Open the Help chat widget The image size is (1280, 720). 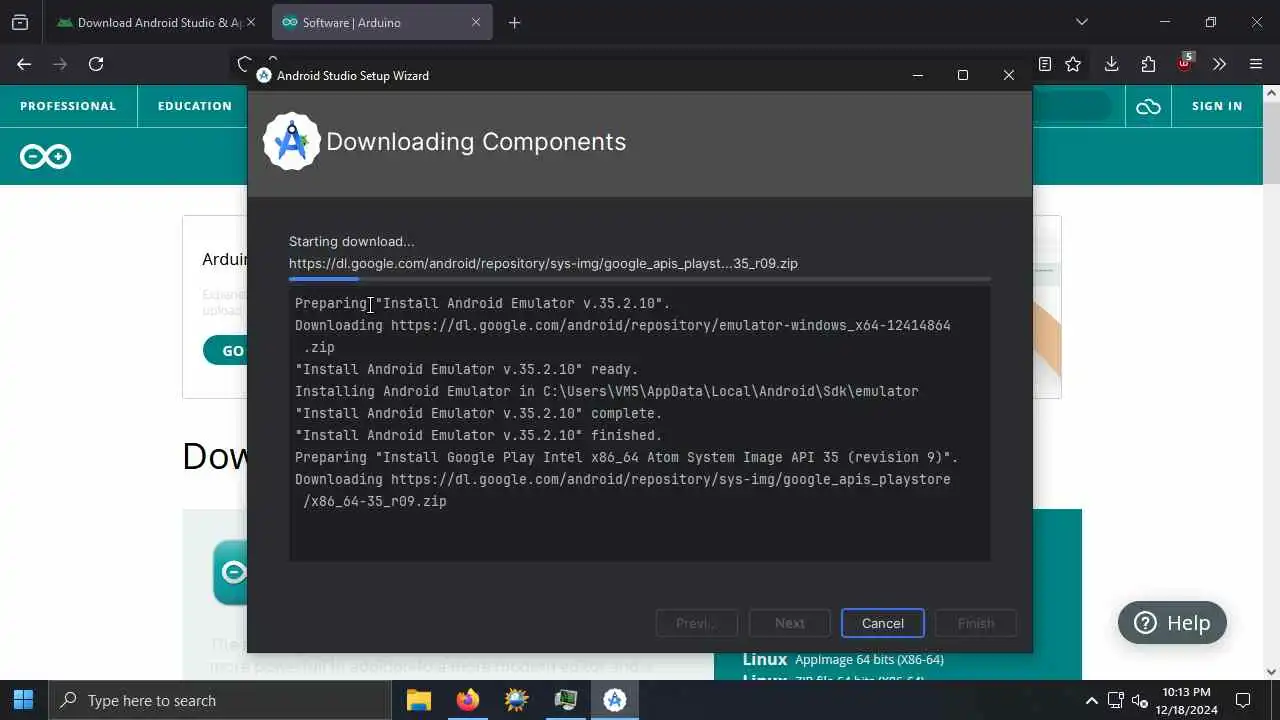point(1172,623)
